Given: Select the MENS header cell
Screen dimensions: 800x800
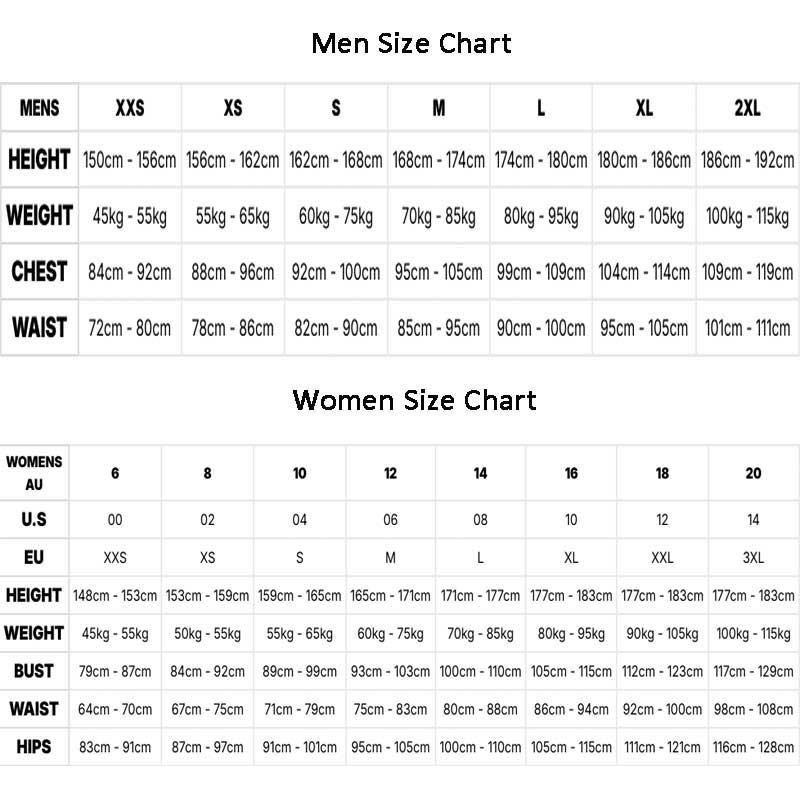Looking at the screenshot, I should [x=40, y=108].
